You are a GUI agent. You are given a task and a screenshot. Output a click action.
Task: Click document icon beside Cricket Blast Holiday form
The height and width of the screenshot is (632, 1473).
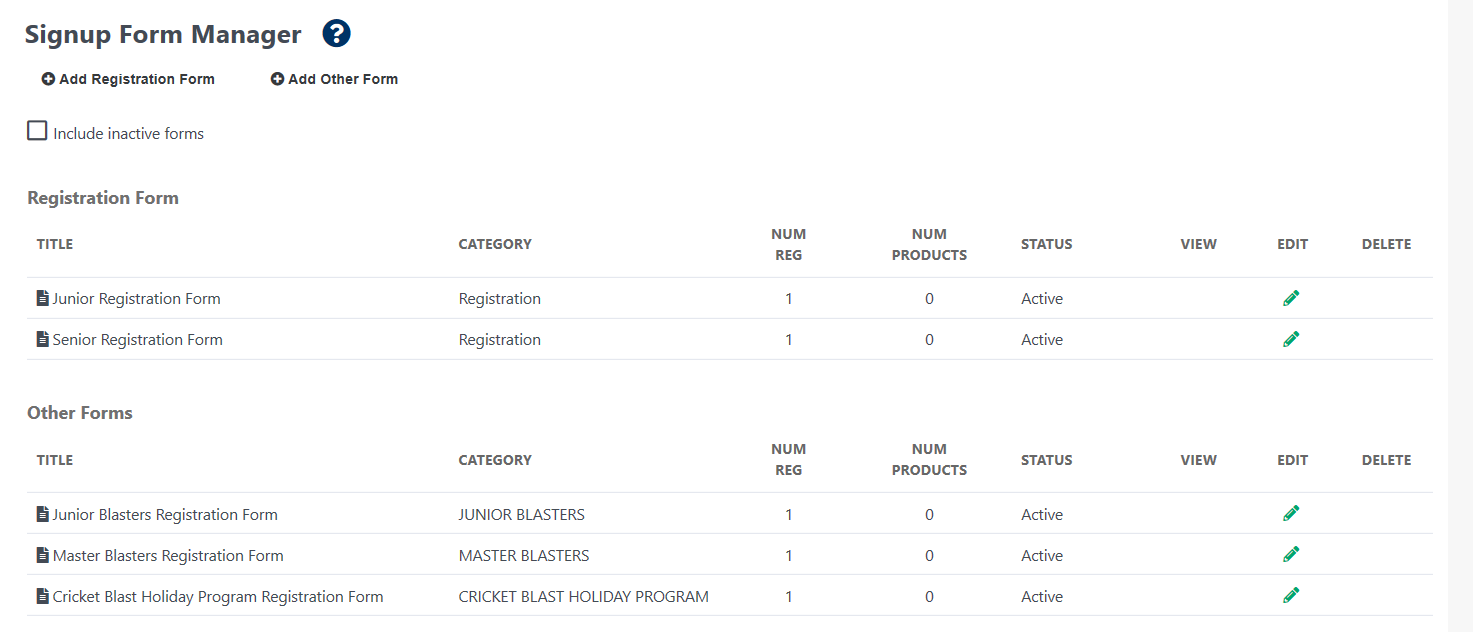pyautogui.click(x=42, y=596)
